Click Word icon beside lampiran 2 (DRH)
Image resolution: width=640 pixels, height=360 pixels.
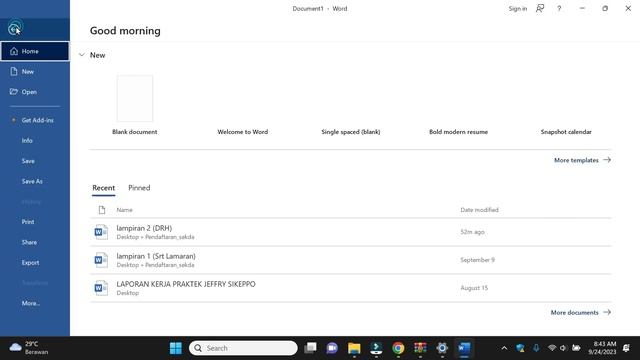pos(101,232)
